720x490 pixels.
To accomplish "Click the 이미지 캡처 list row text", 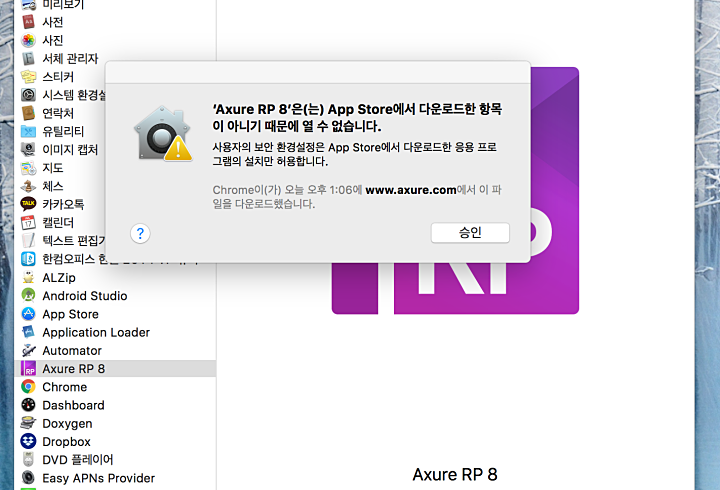I will (70, 150).
